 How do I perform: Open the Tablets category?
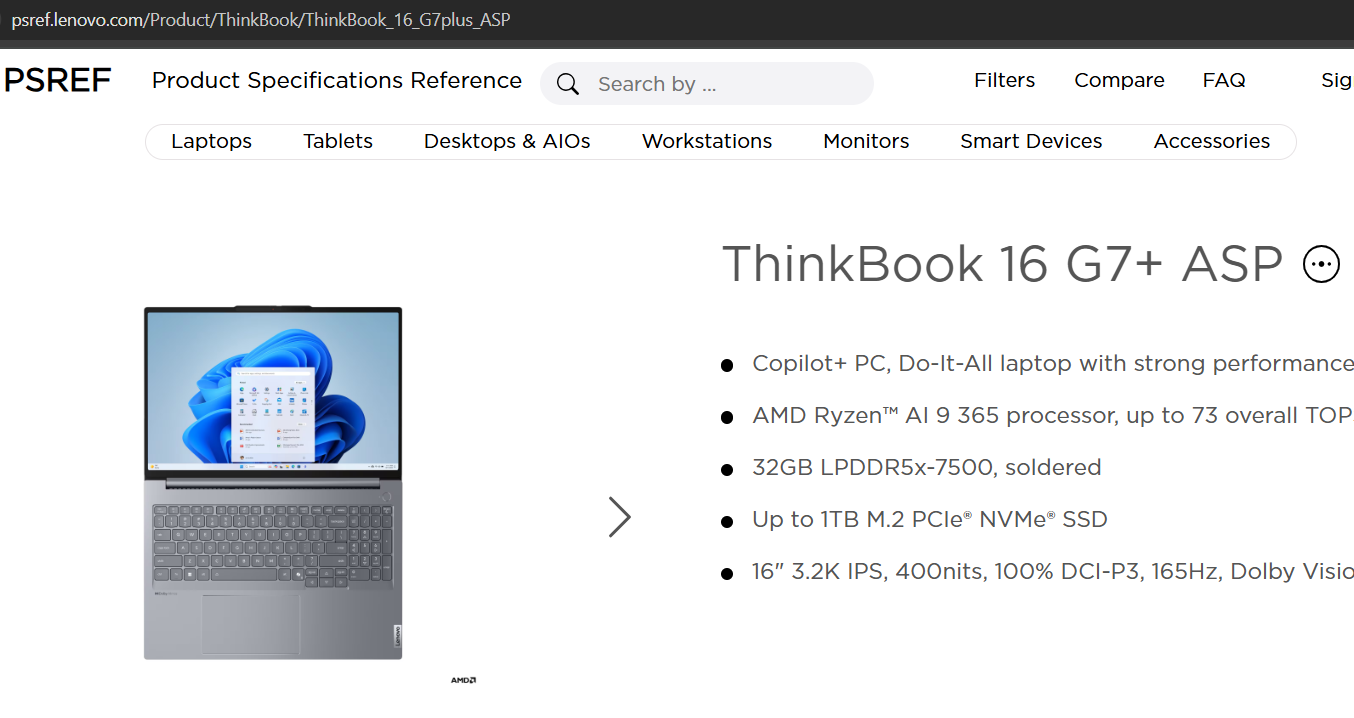tap(338, 141)
